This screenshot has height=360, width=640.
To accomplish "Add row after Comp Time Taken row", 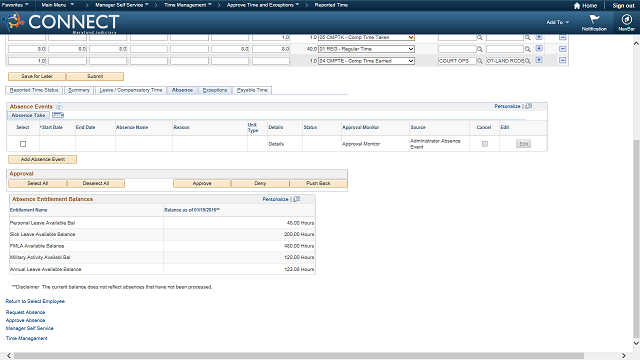I will tap(539, 37).
